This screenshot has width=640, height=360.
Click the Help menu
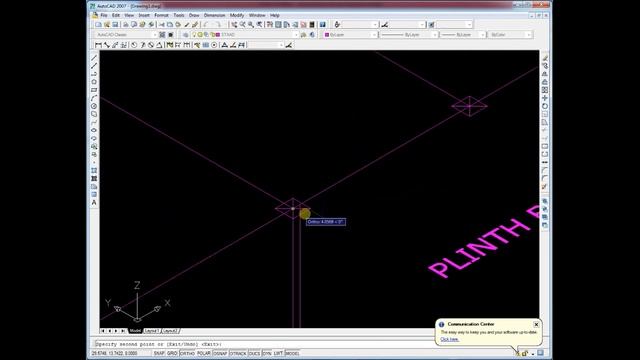tap(275, 15)
